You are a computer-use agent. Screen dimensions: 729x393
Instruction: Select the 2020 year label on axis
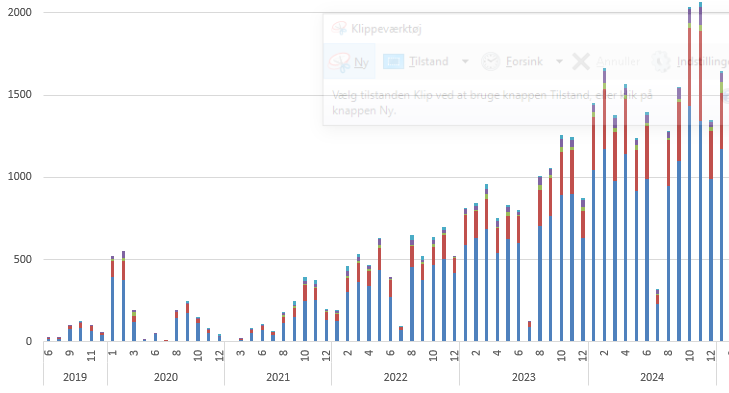click(x=166, y=377)
